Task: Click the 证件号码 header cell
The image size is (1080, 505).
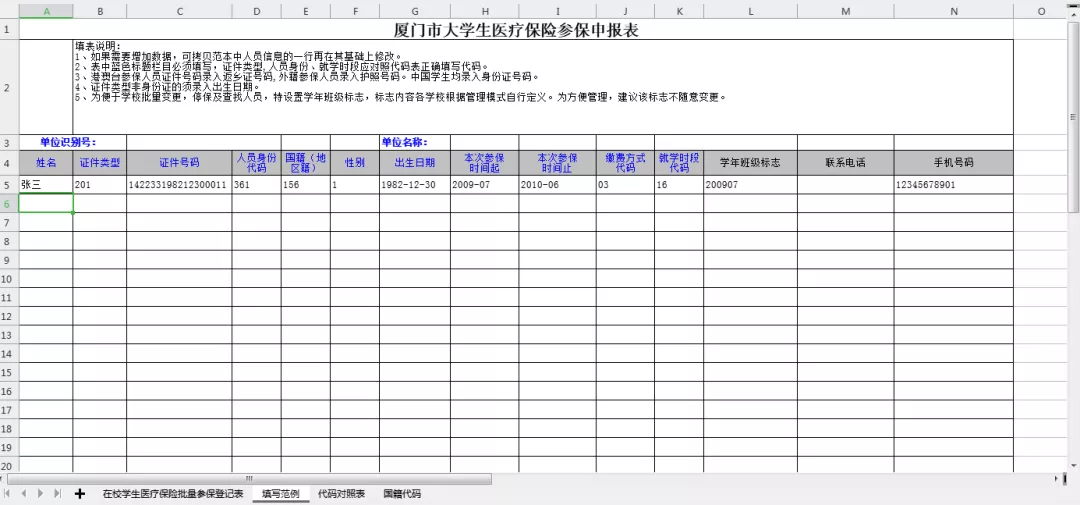Action: [x=179, y=163]
